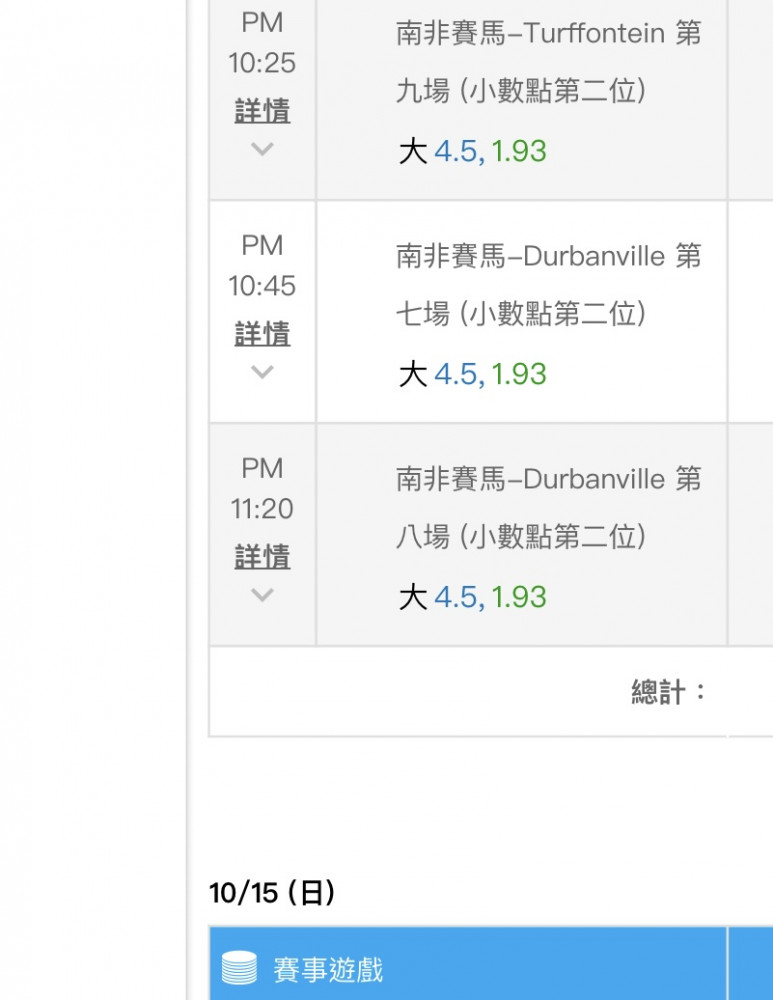Open 詳情 link for PM 11:20 race
Image resolution: width=773 pixels, height=1000 pixels.
click(262, 557)
